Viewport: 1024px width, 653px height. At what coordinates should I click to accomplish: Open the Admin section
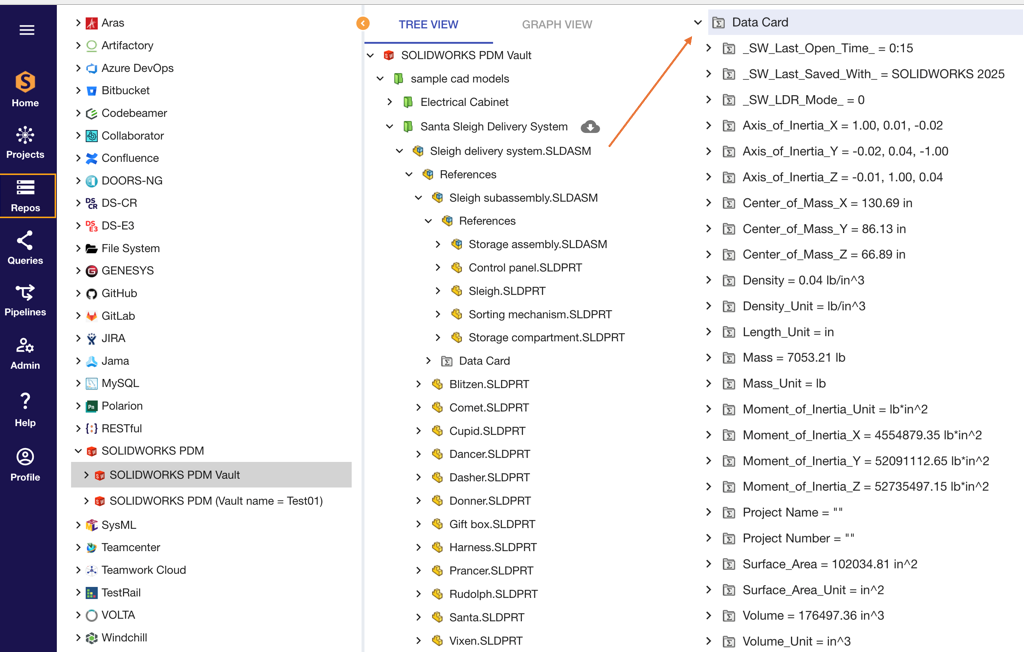(26, 353)
